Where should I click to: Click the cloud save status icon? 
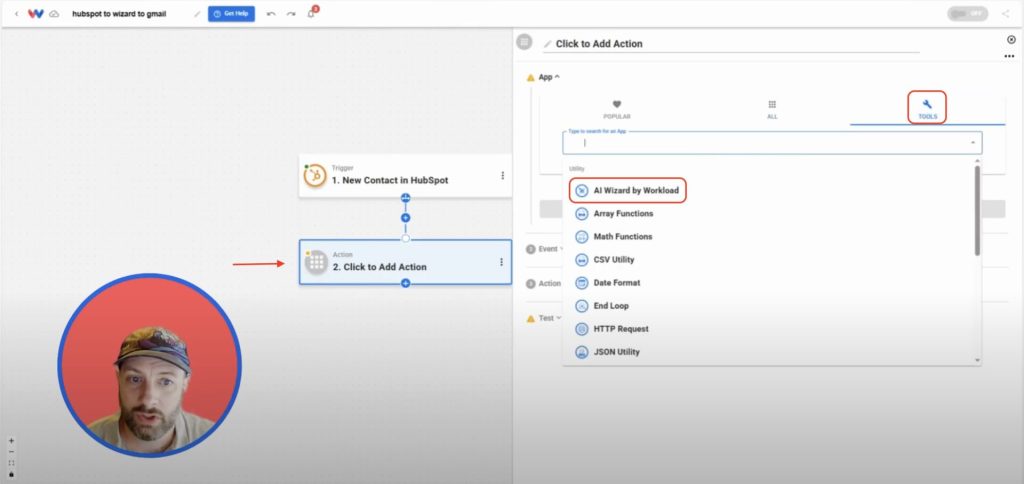(x=54, y=14)
